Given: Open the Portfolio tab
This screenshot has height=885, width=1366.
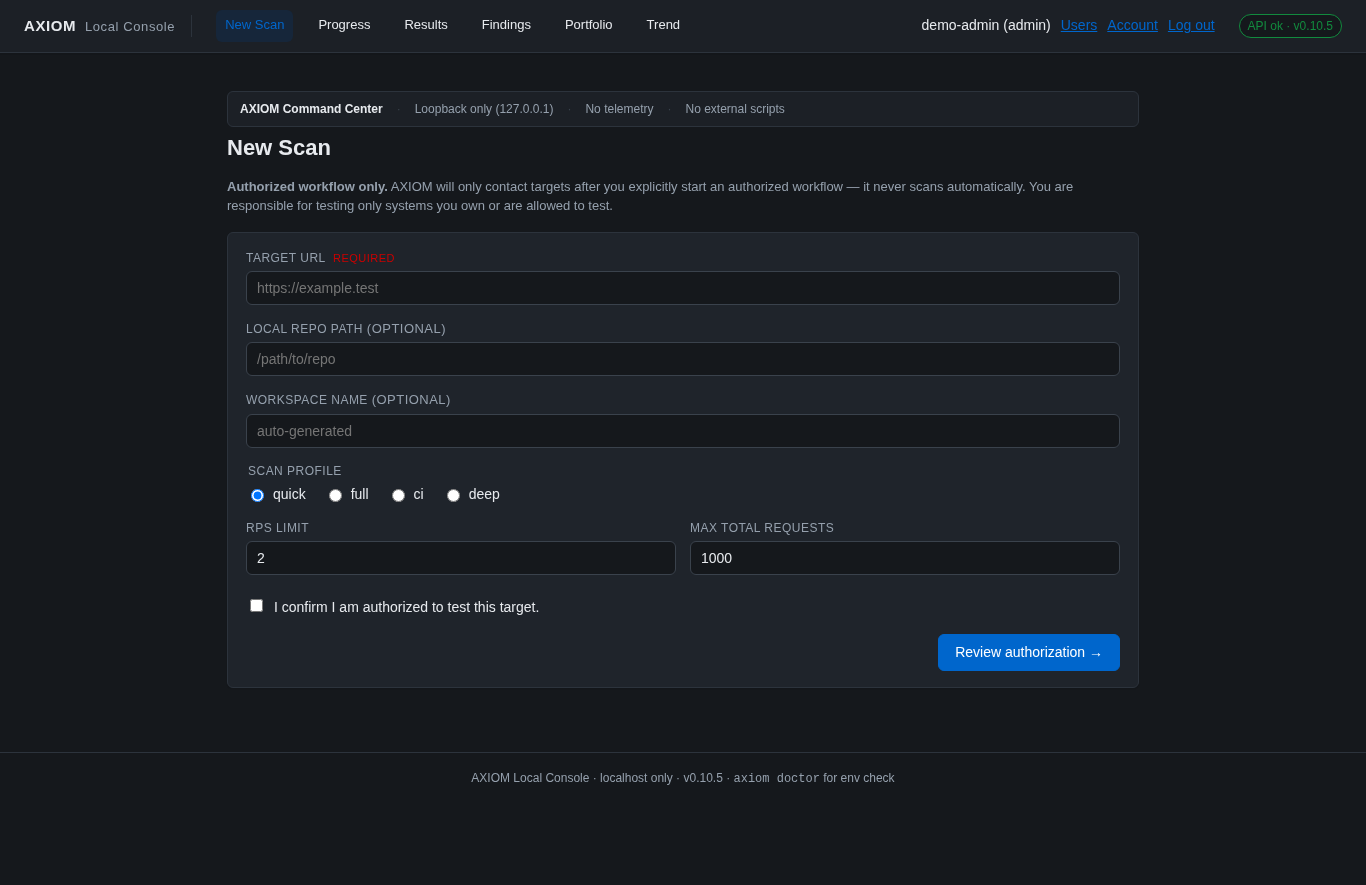Looking at the screenshot, I should point(588,25).
